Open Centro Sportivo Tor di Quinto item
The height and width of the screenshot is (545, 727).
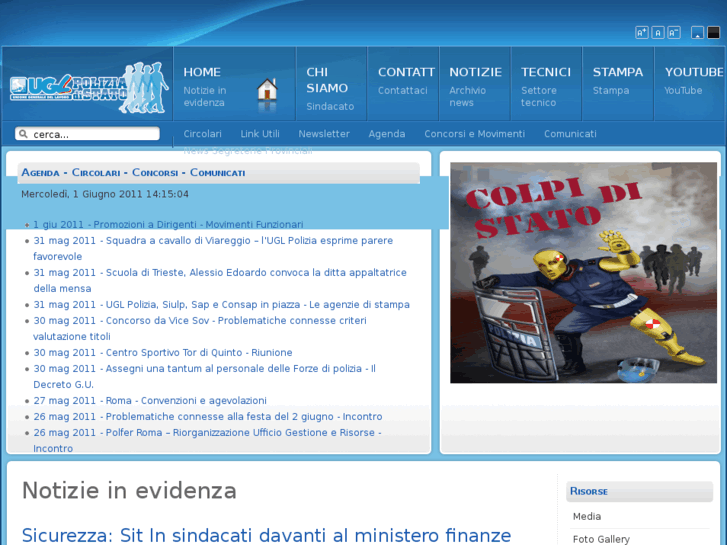pyautogui.click(x=163, y=353)
